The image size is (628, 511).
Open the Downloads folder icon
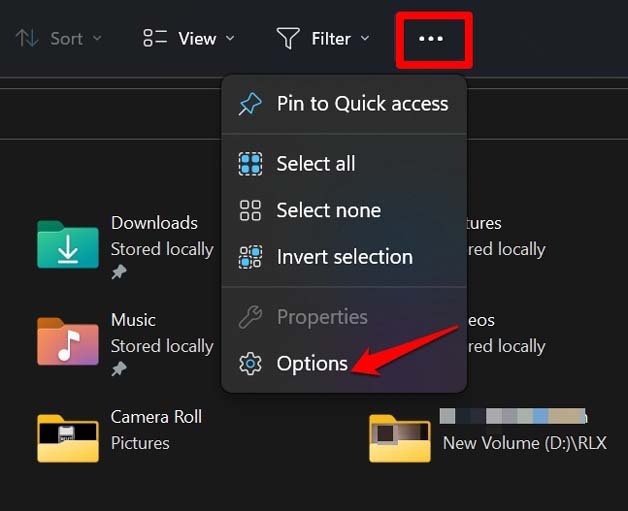click(68, 245)
